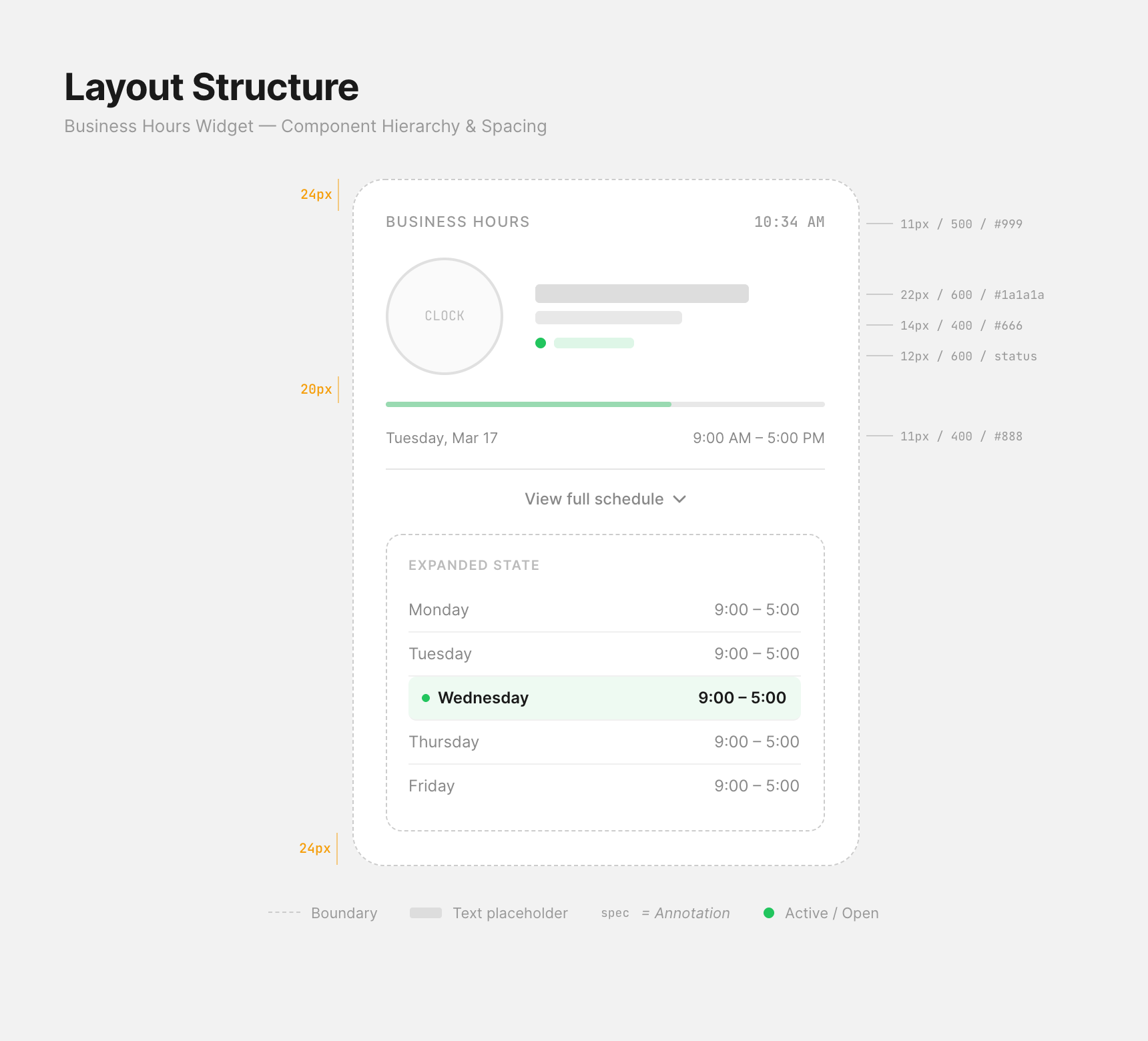Viewport: 1148px width, 1041px height.
Task: Click the CLOCK circle graphic
Action: pos(445,316)
